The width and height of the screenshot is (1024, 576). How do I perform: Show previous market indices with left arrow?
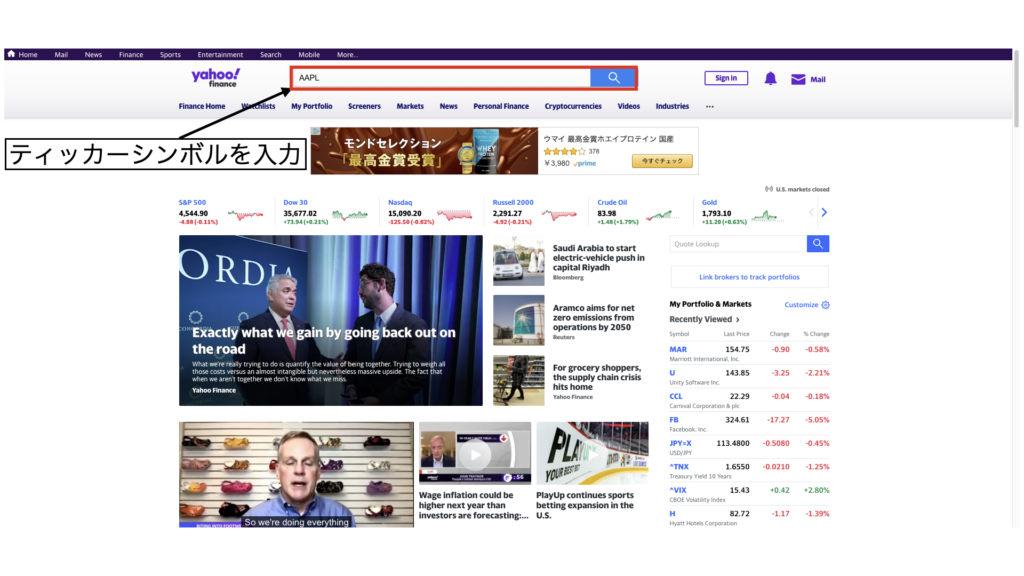[812, 212]
